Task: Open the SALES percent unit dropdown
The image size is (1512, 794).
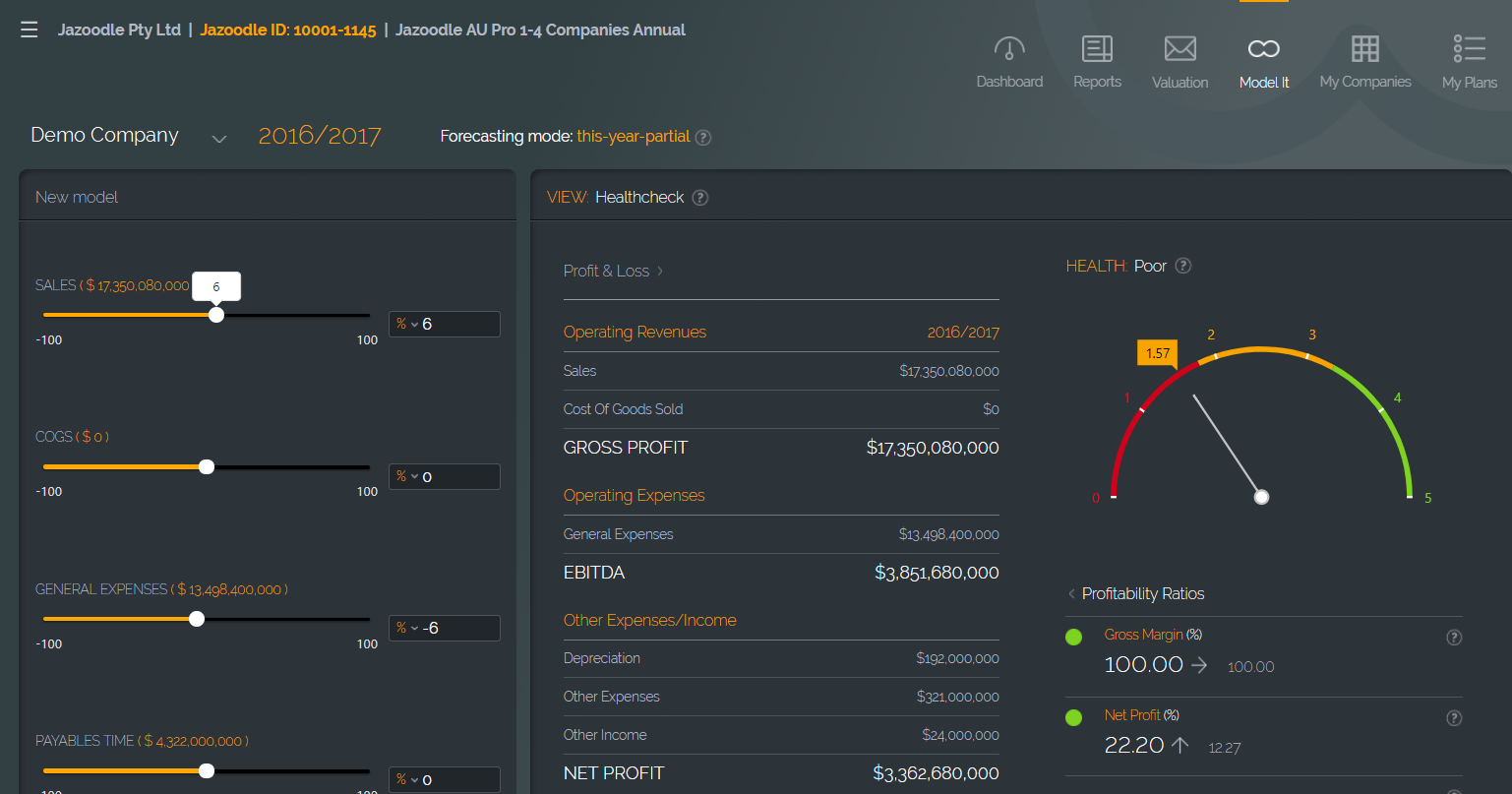Action: (406, 324)
